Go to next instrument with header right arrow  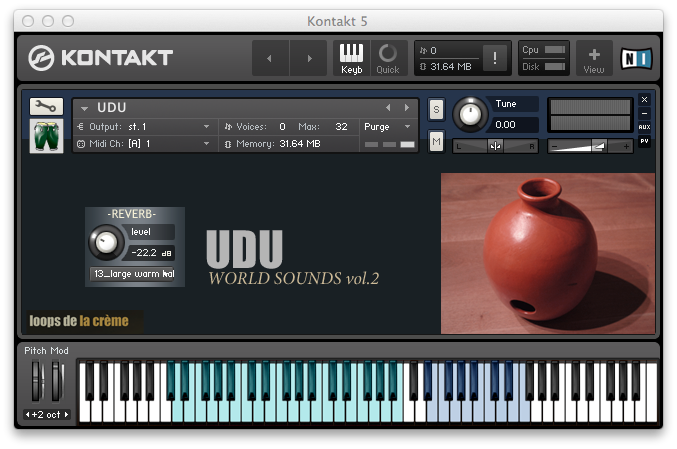pyautogui.click(x=309, y=58)
